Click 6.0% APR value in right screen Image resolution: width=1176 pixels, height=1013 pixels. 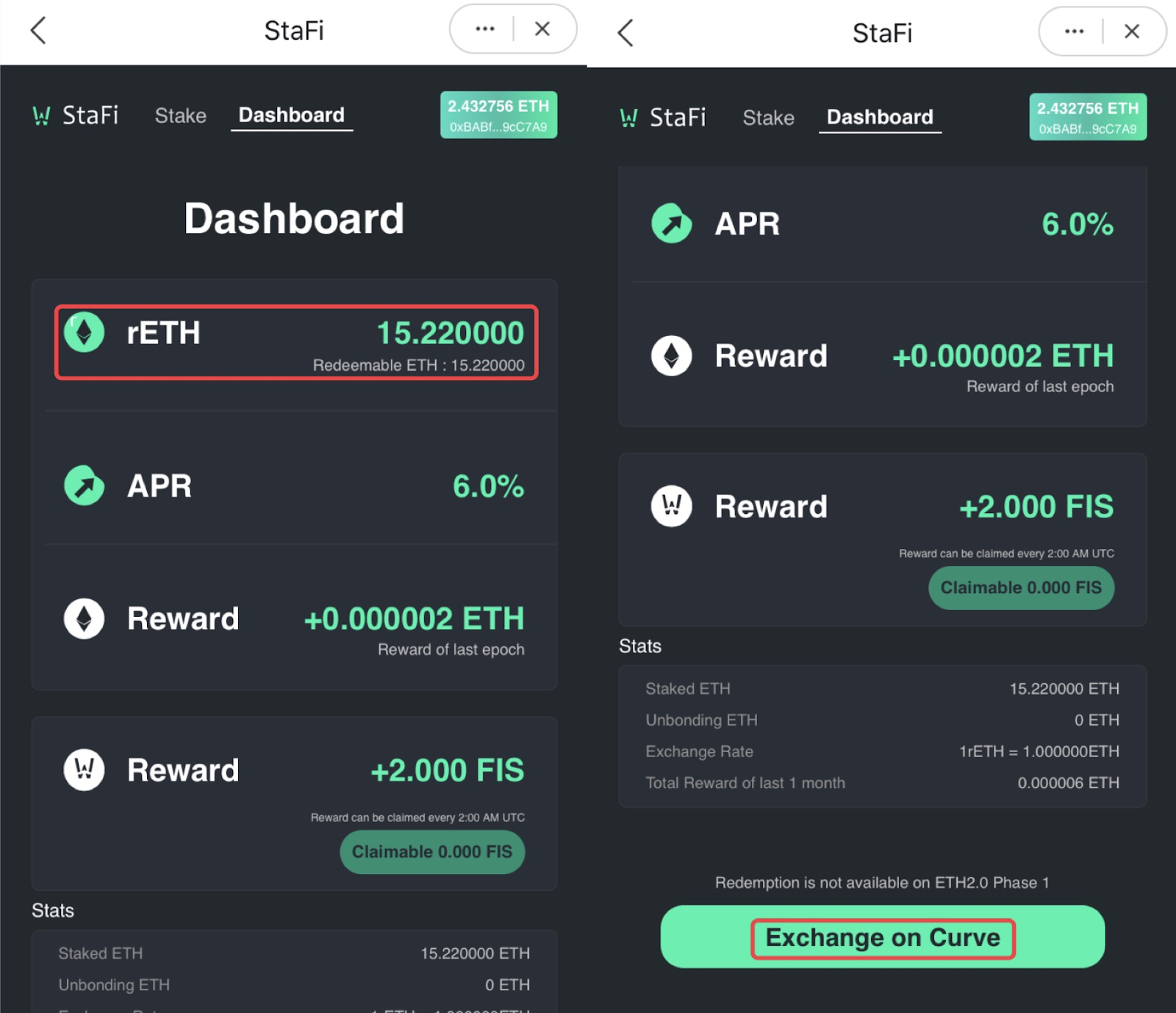[x=1078, y=224]
